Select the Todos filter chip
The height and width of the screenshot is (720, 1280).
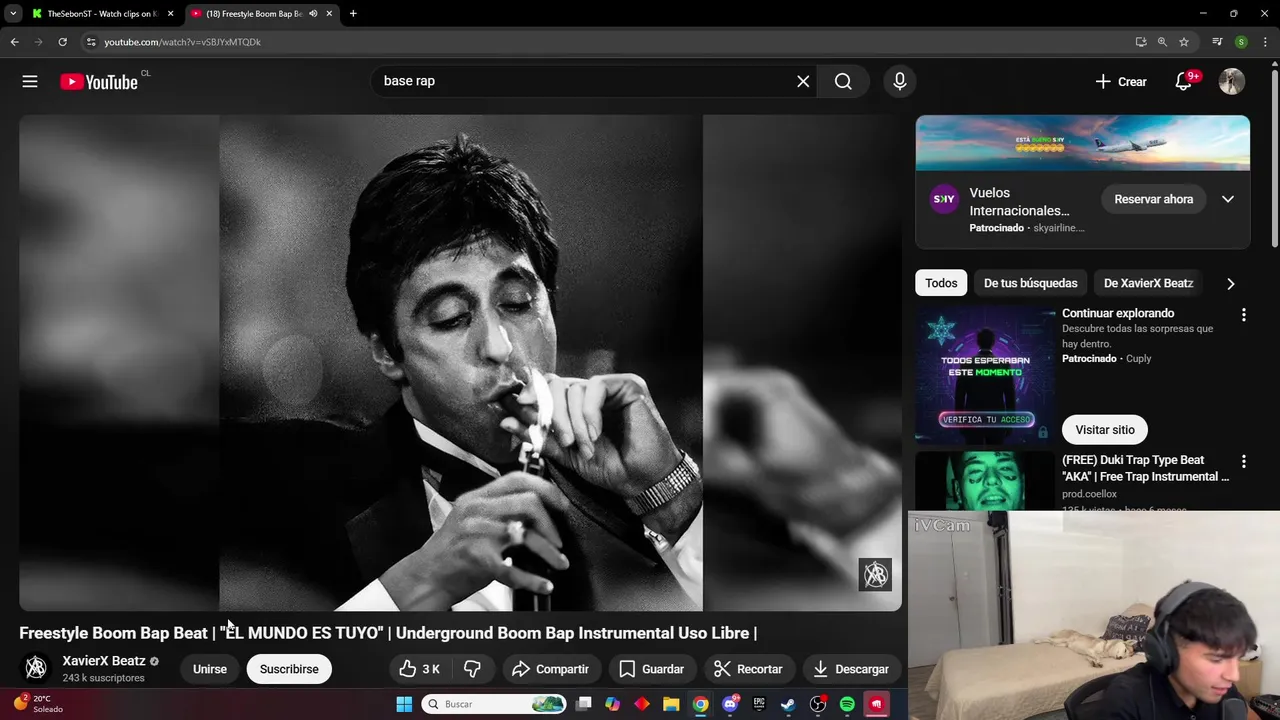point(941,283)
